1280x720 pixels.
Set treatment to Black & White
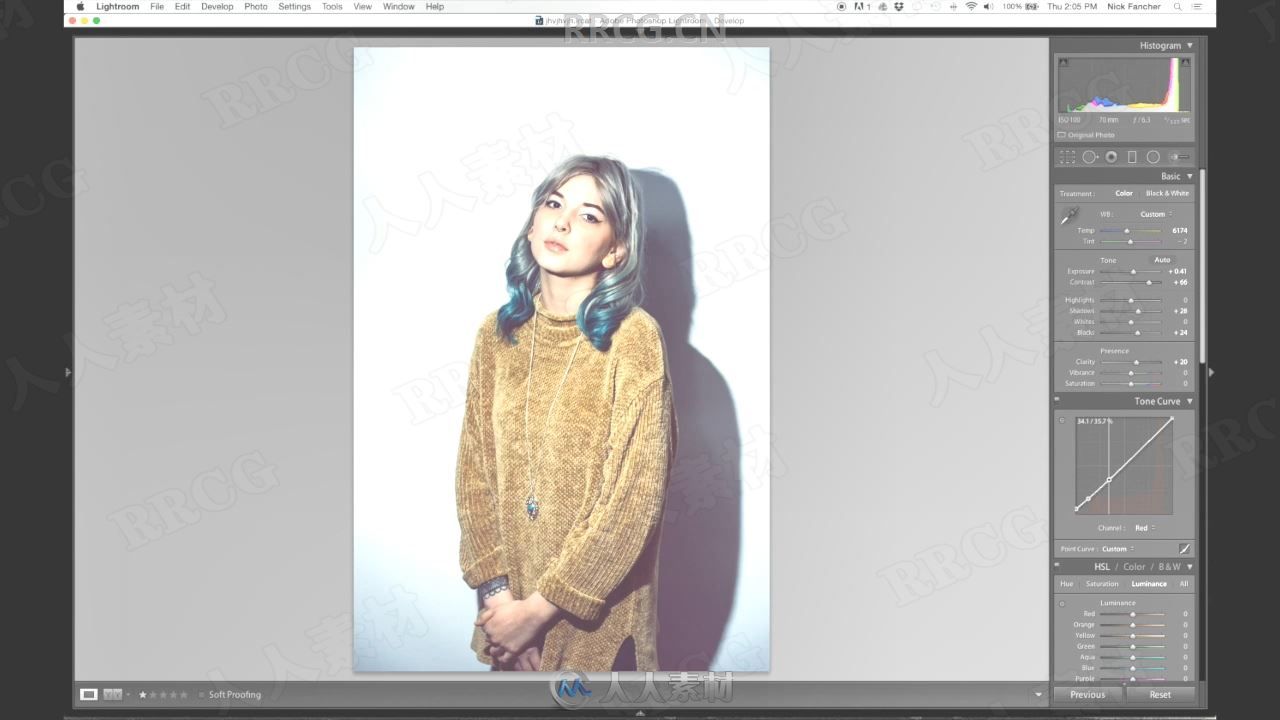pyautogui.click(x=1167, y=193)
